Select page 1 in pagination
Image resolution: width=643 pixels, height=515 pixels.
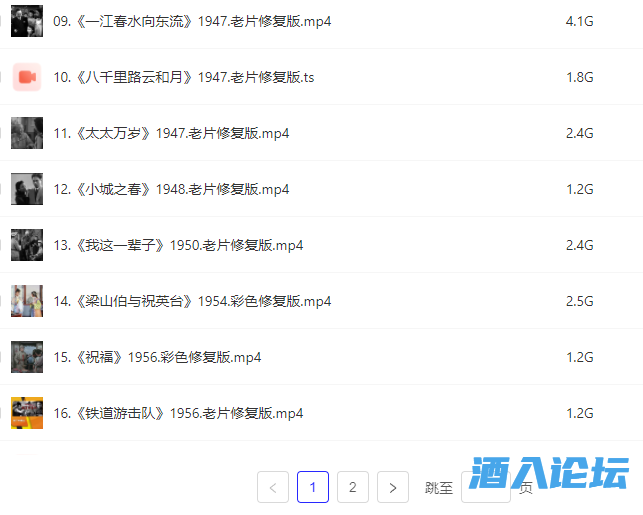[313, 487]
